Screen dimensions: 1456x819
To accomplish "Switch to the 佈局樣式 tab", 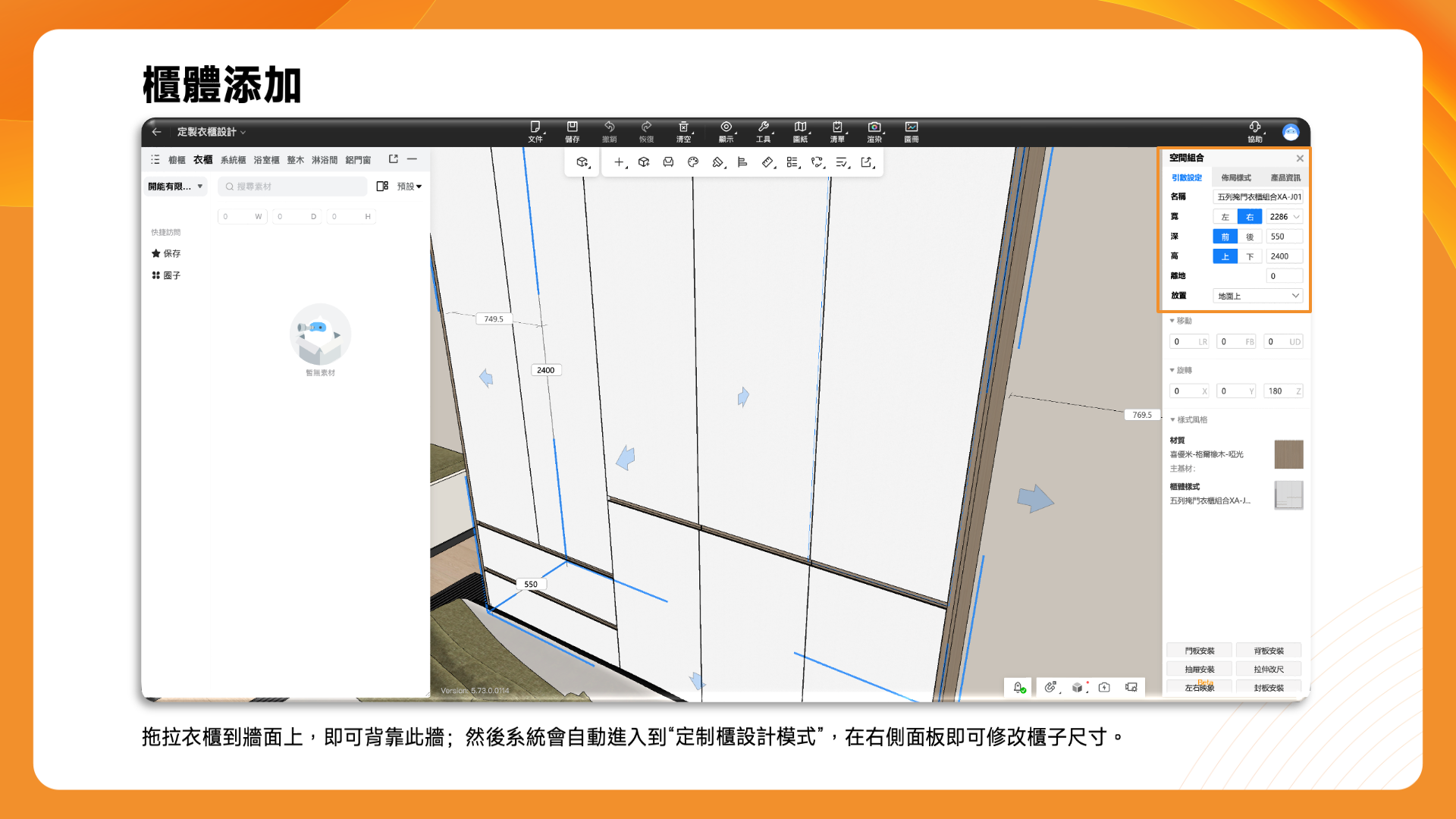I will 1236,177.
